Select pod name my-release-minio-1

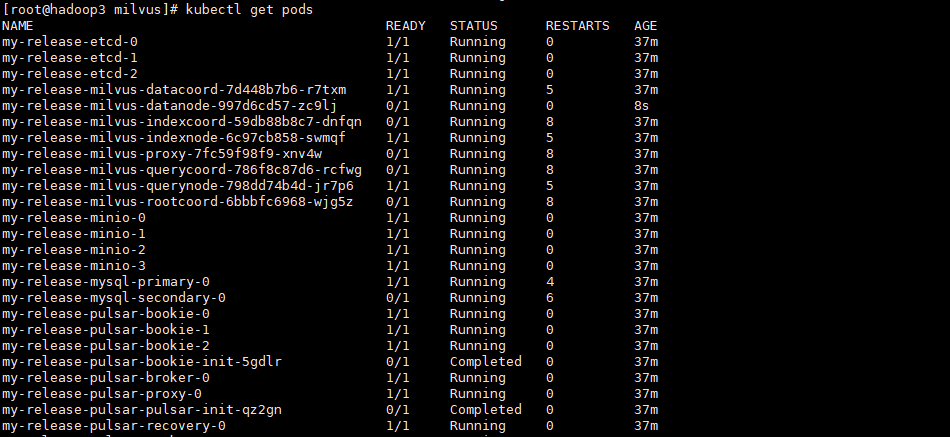(74, 234)
